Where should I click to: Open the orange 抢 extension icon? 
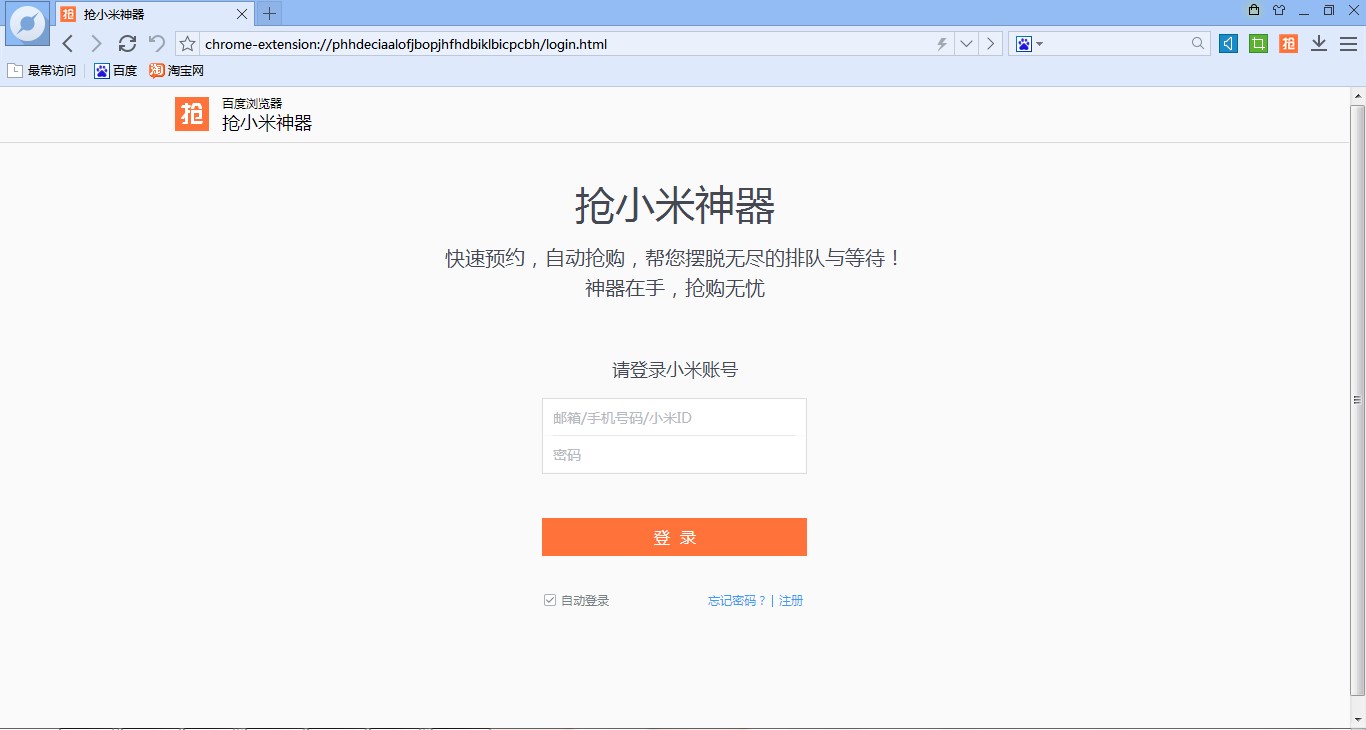point(1288,44)
